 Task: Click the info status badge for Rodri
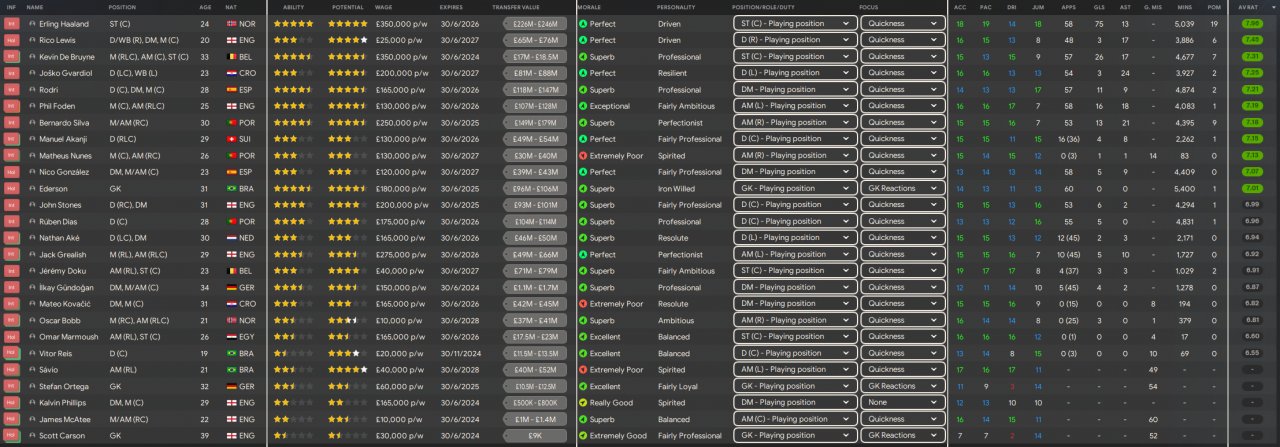11,89
